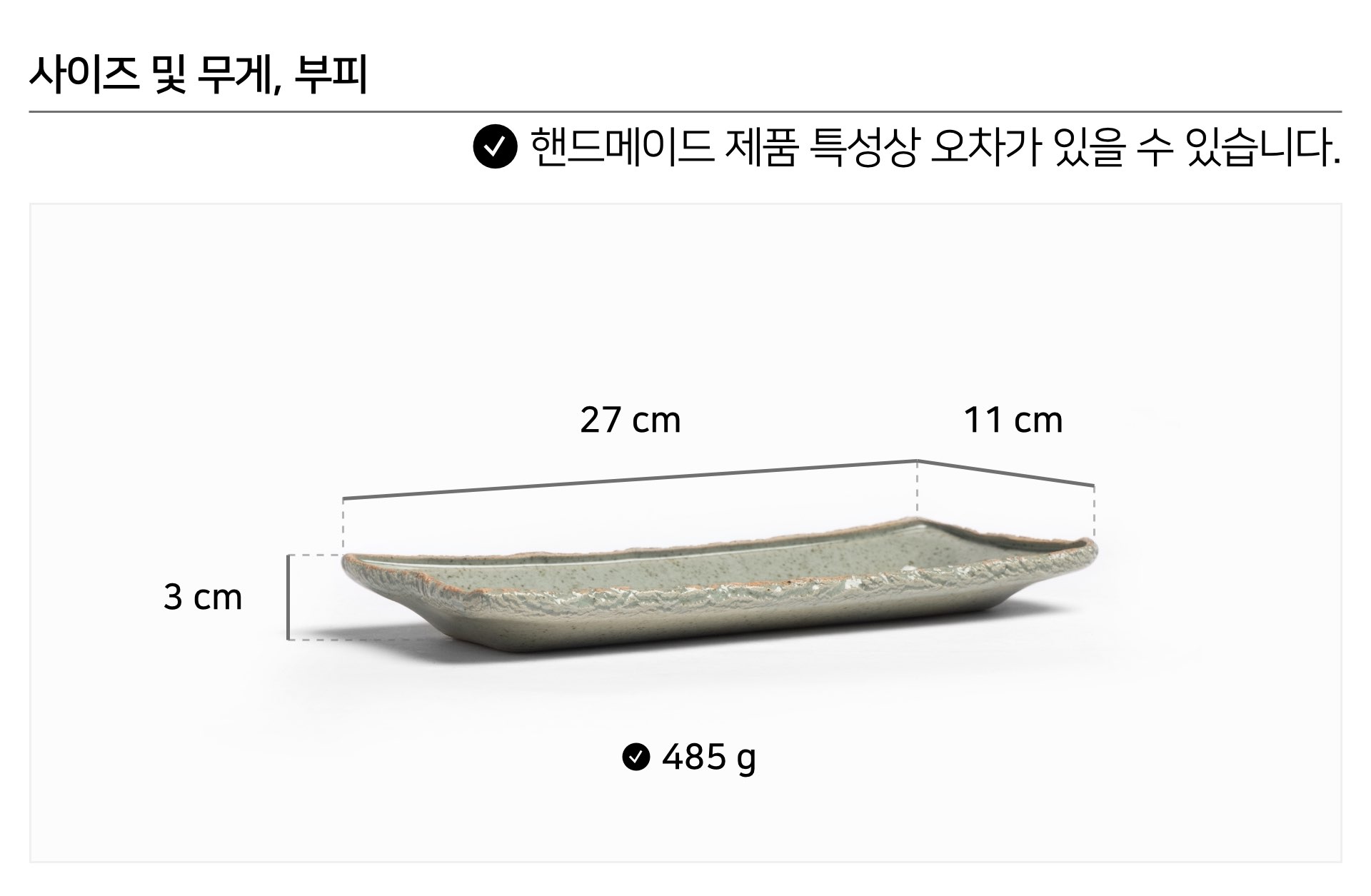Click the horizontal divider below the heading
The height and width of the screenshot is (896, 1371).
click(x=685, y=112)
